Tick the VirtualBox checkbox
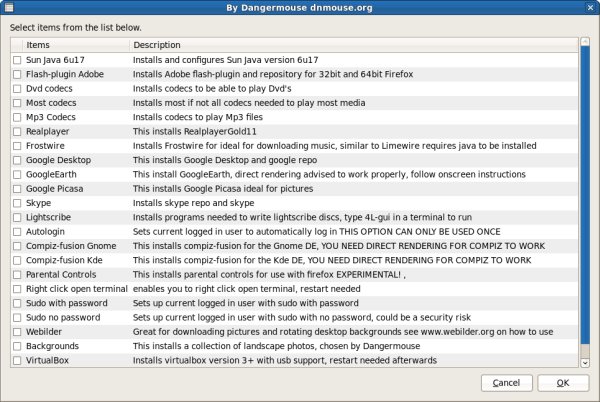This screenshot has height=402, width=600. (x=17, y=358)
